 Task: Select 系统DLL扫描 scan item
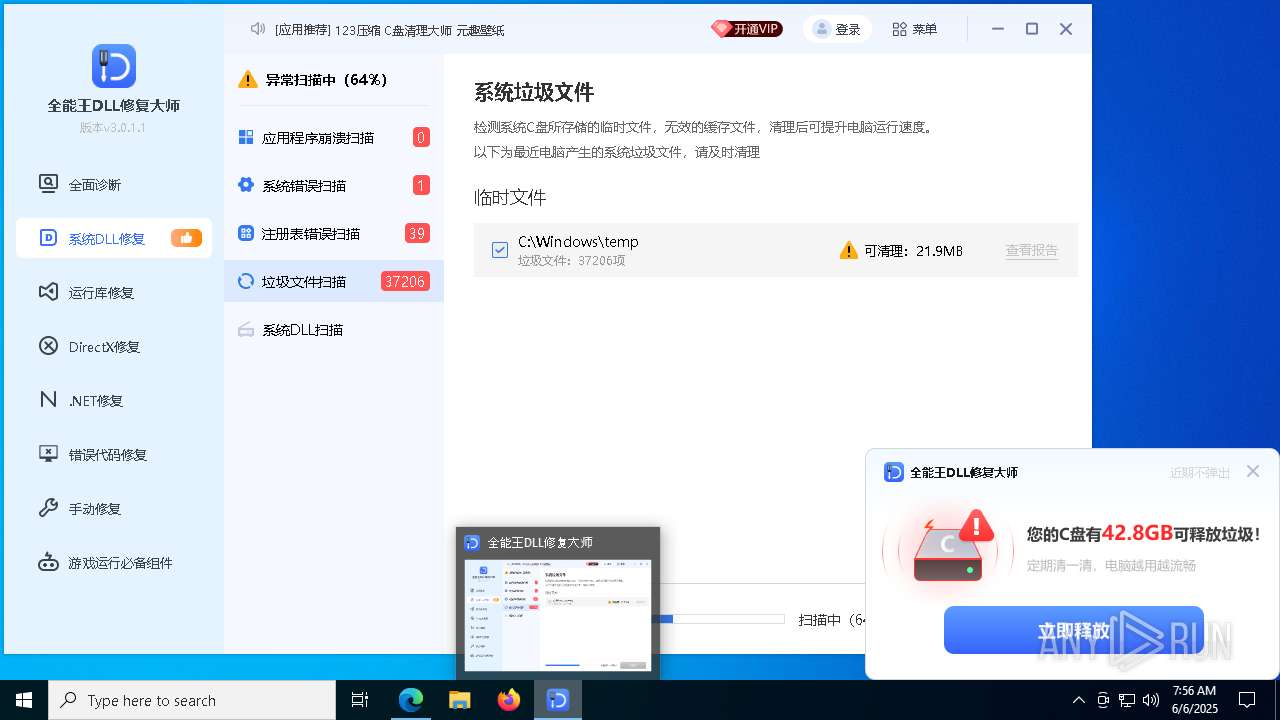pyautogui.click(x=334, y=329)
